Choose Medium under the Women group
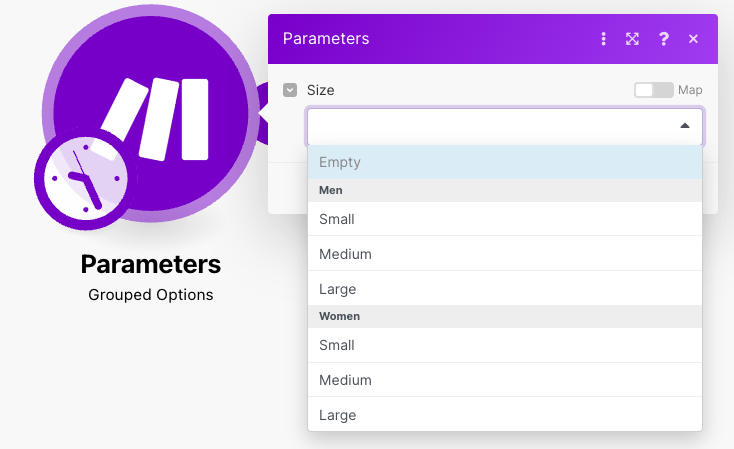734x449 pixels. (505, 380)
